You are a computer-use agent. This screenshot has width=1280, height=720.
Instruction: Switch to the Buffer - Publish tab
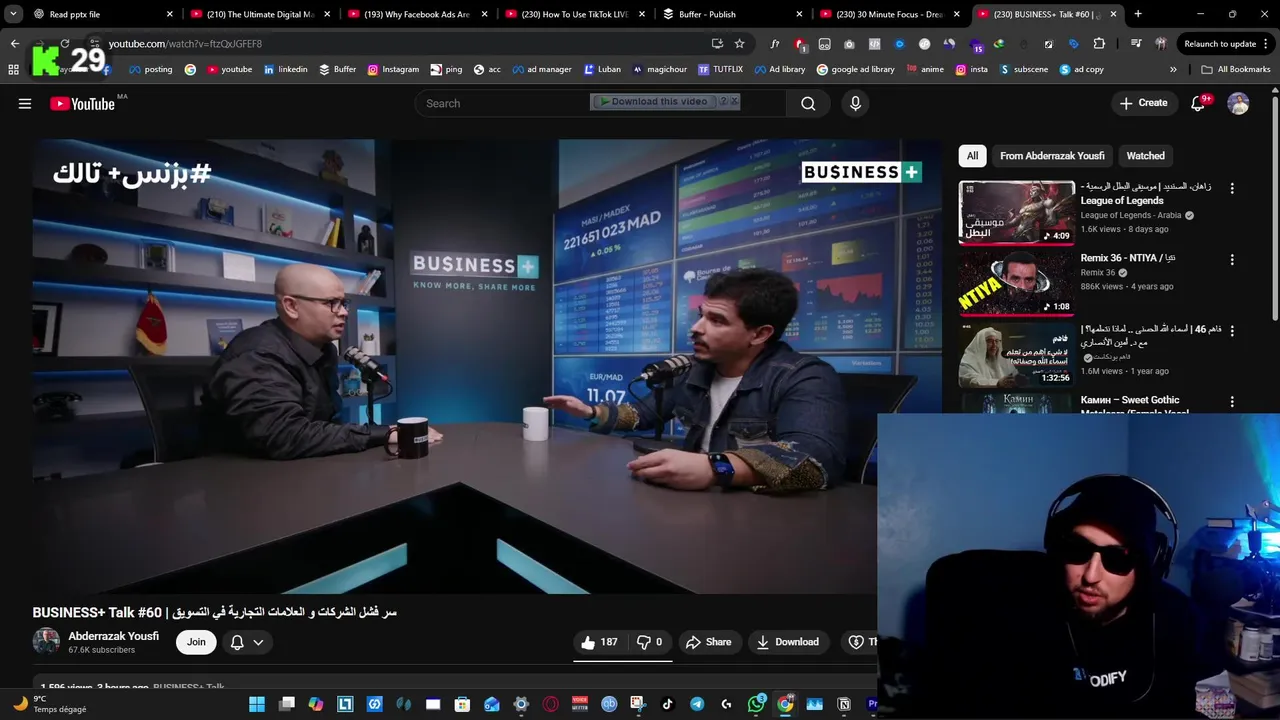(x=732, y=14)
